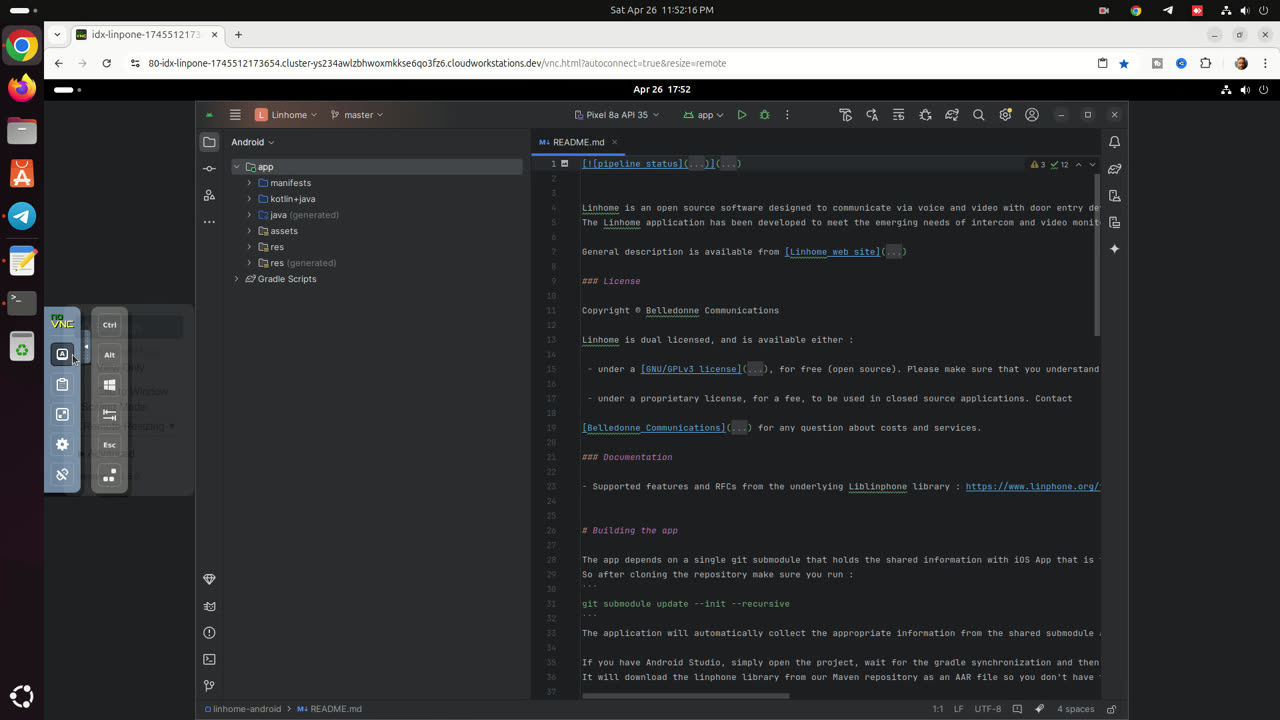This screenshot has width=1280, height=720.
Task: Open the Commit tool window
Action: point(209,169)
